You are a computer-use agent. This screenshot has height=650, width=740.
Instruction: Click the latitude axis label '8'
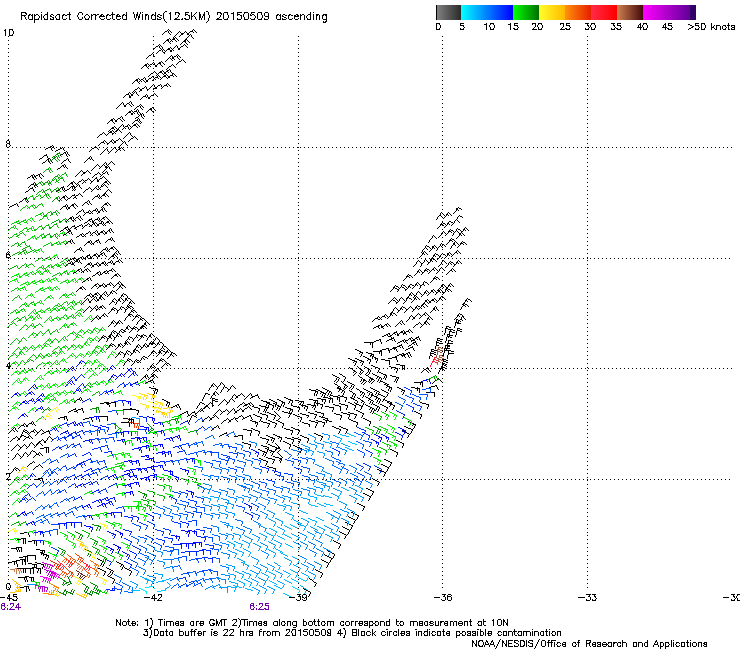[x=8, y=144]
